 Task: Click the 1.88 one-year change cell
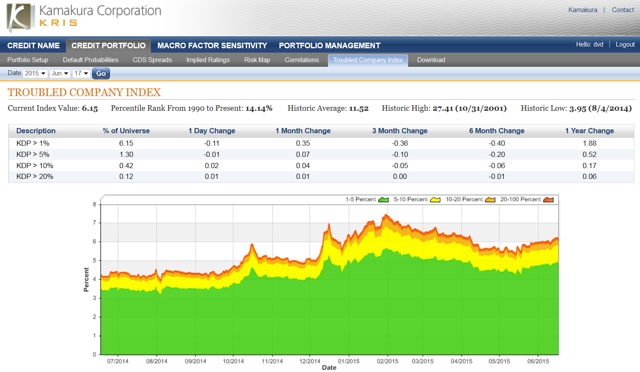[x=589, y=143]
